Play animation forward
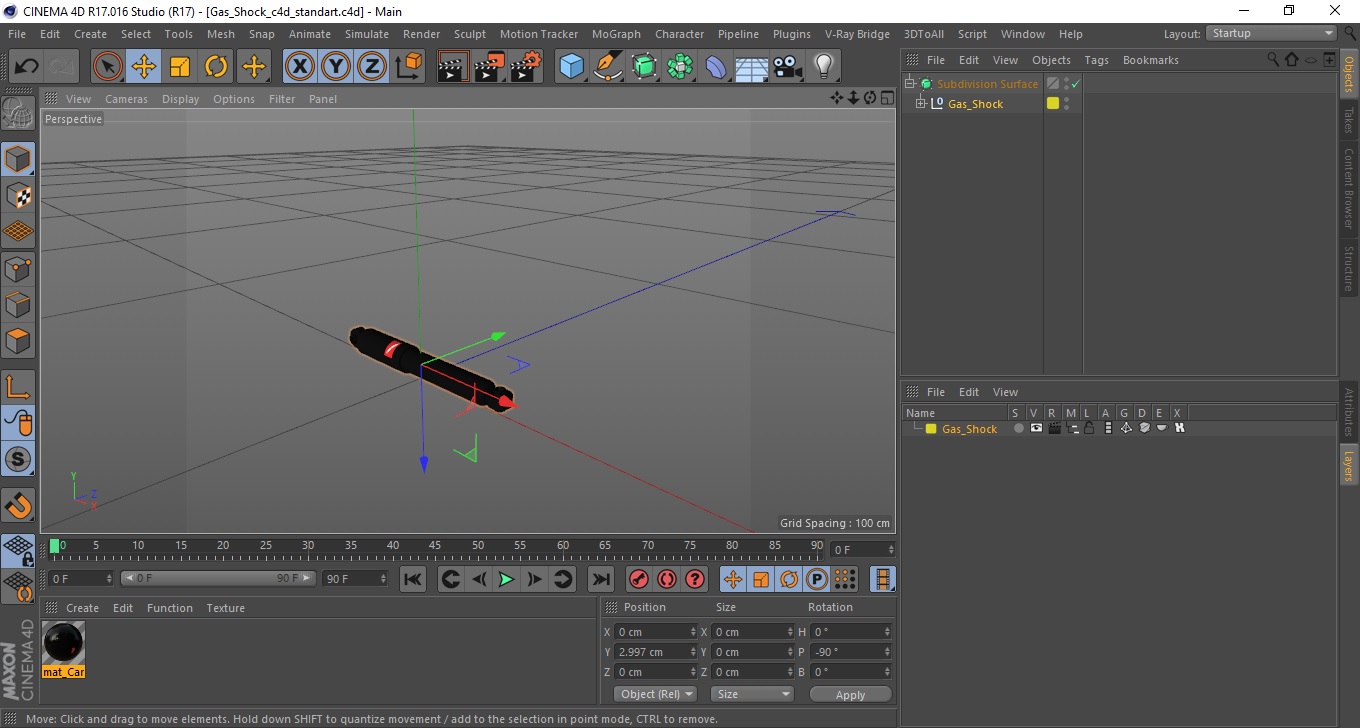The image size is (1360, 728). click(507, 579)
